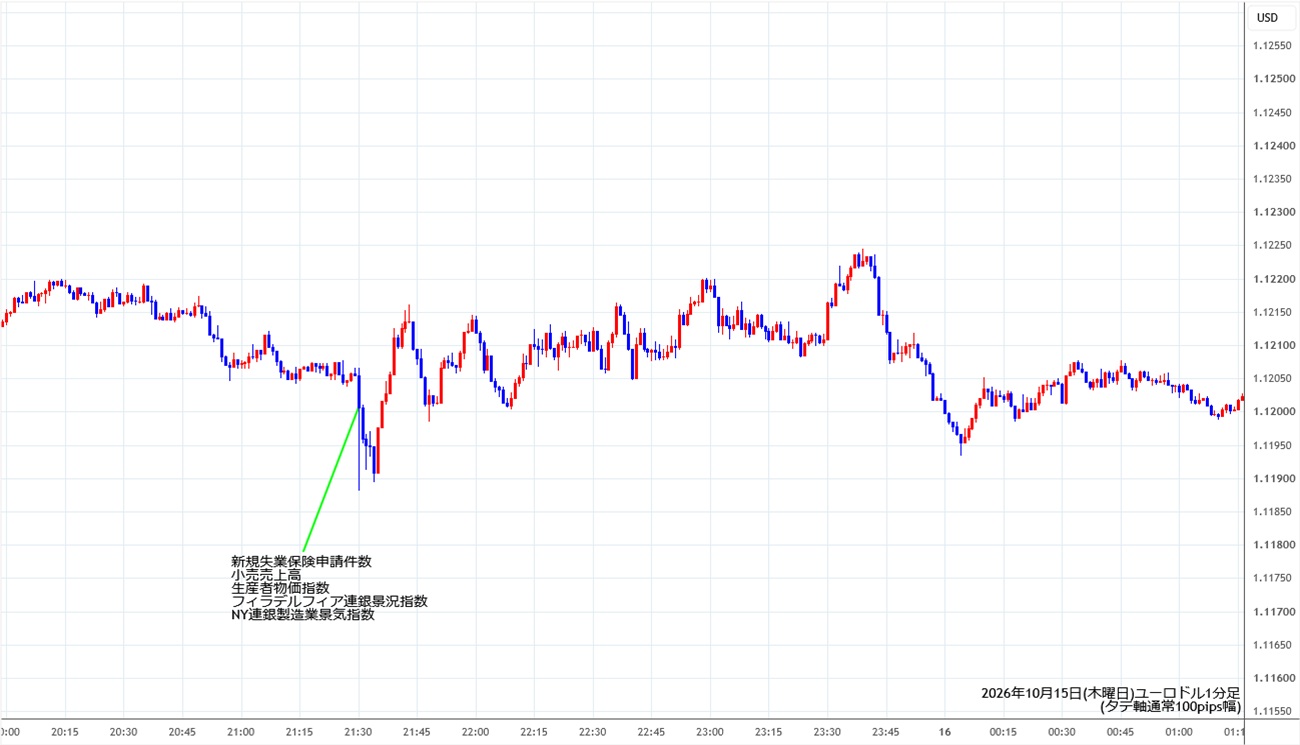The height and width of the screenshot is (745, 1300).
Task: Select the 1.12000 price label
Action: click(x=1272, y=412)
